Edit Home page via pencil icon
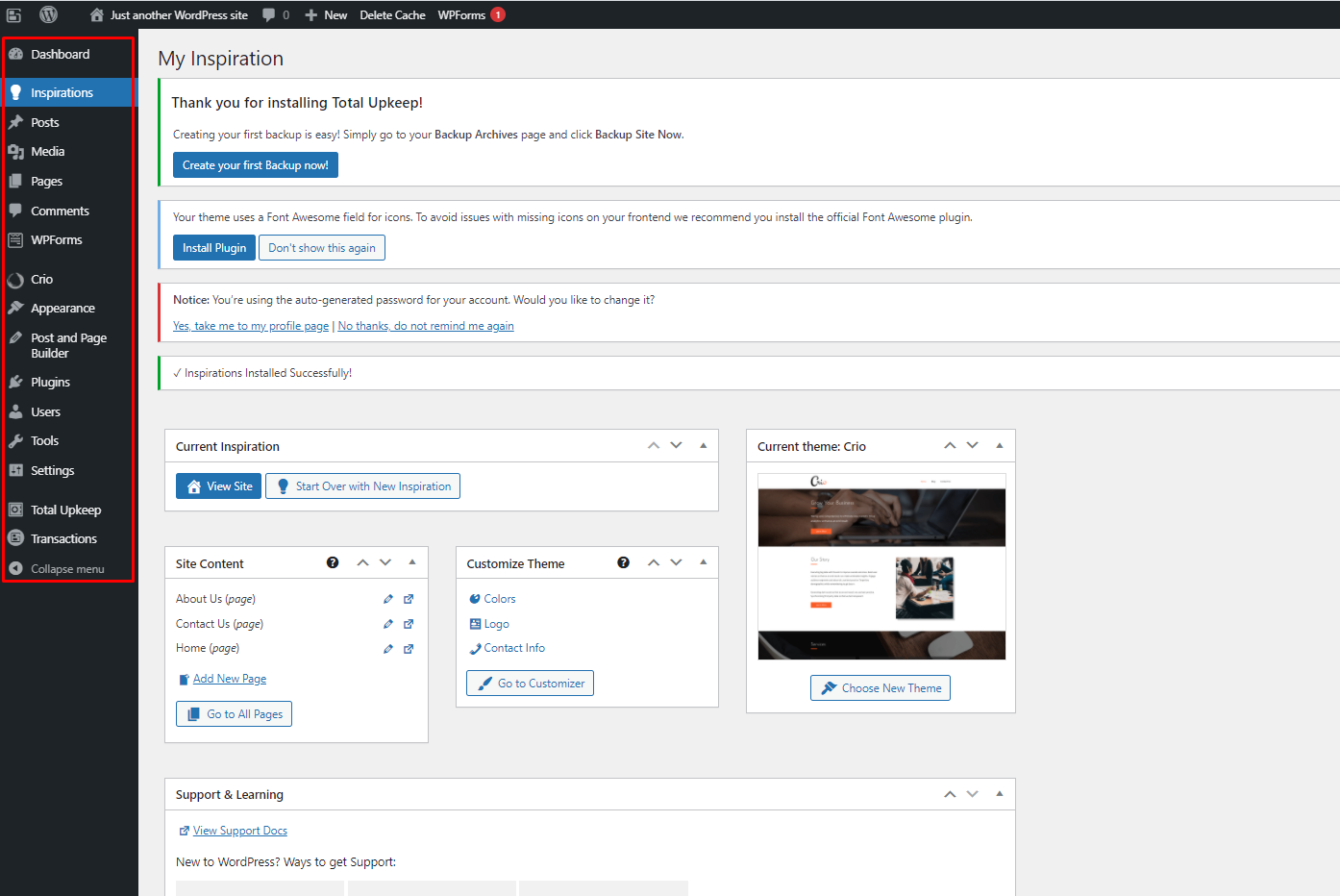 click(x=388, y=649)
